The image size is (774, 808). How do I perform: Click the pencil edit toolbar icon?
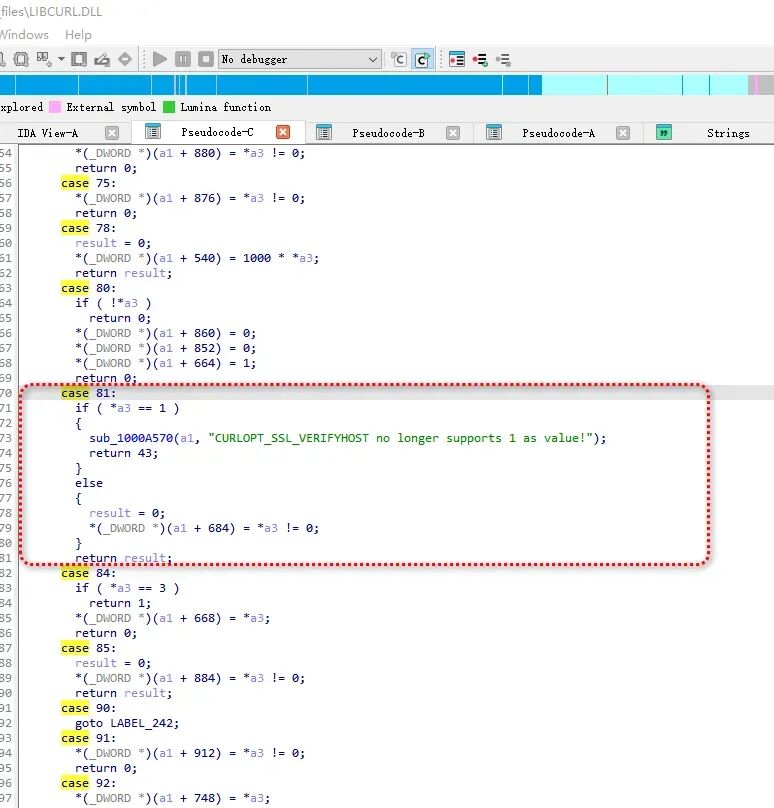[102, 59]
